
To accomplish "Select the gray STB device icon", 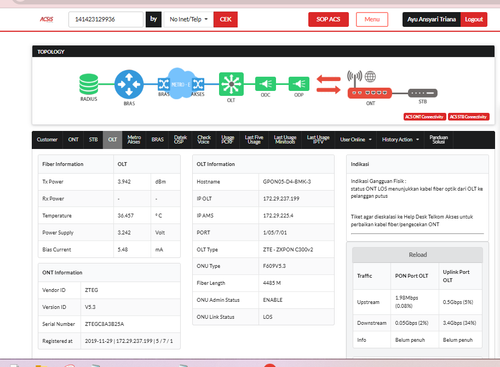I will pos(422,93).
